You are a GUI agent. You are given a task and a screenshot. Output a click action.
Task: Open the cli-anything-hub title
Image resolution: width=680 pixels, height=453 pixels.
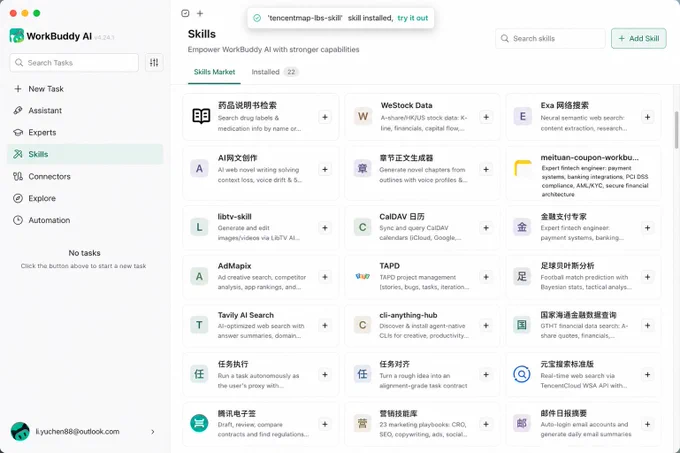click(x=408, y=315)
